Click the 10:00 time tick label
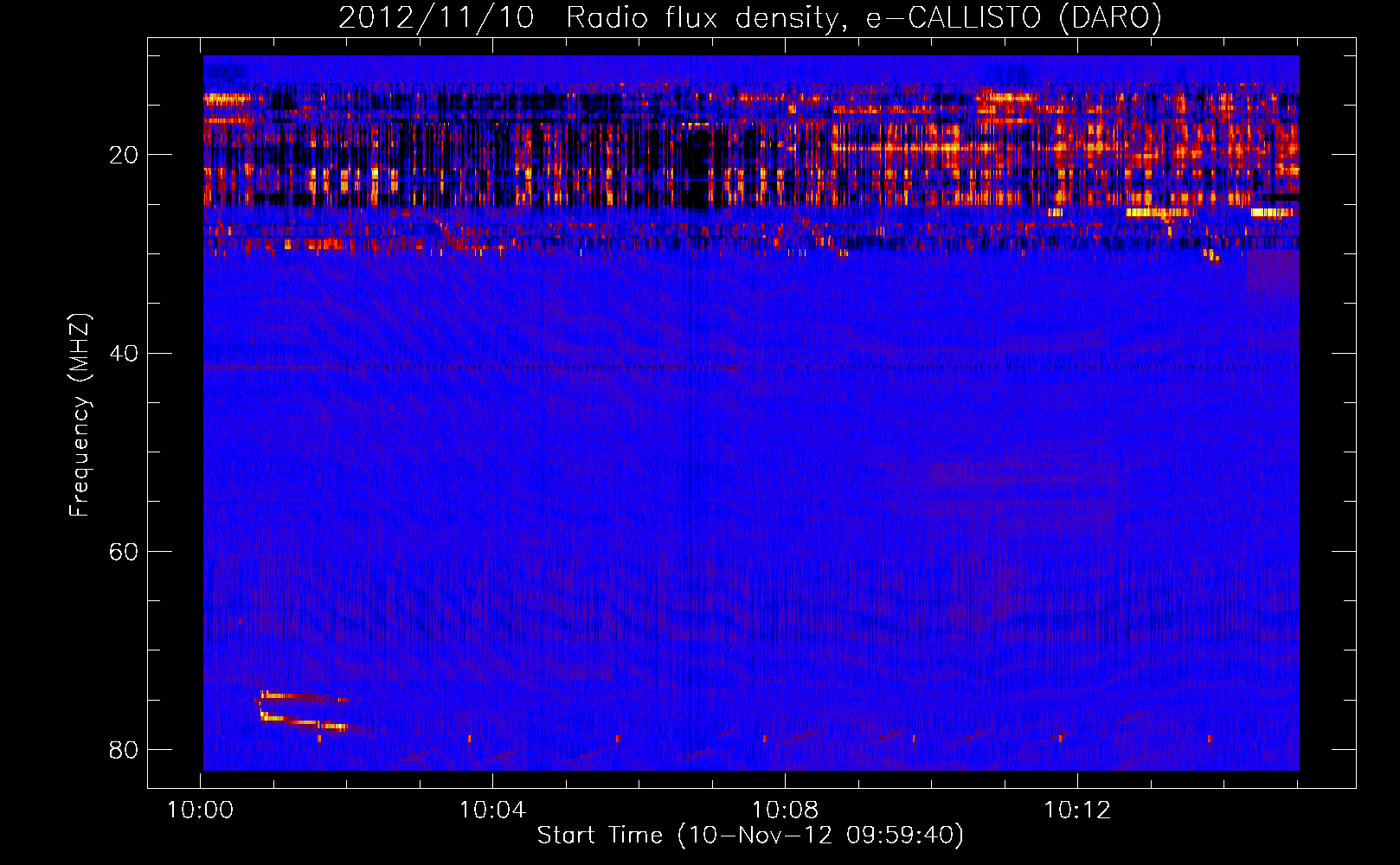Screen dimensions: 1400x865 pyautogui.click(x=200, y=811)
